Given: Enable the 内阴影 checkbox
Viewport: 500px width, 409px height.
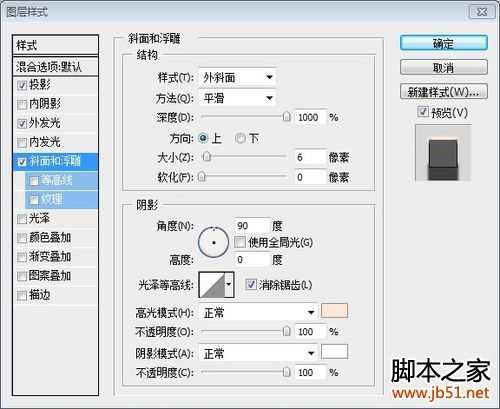Looking at the screenshot, I should click(22, 104).
